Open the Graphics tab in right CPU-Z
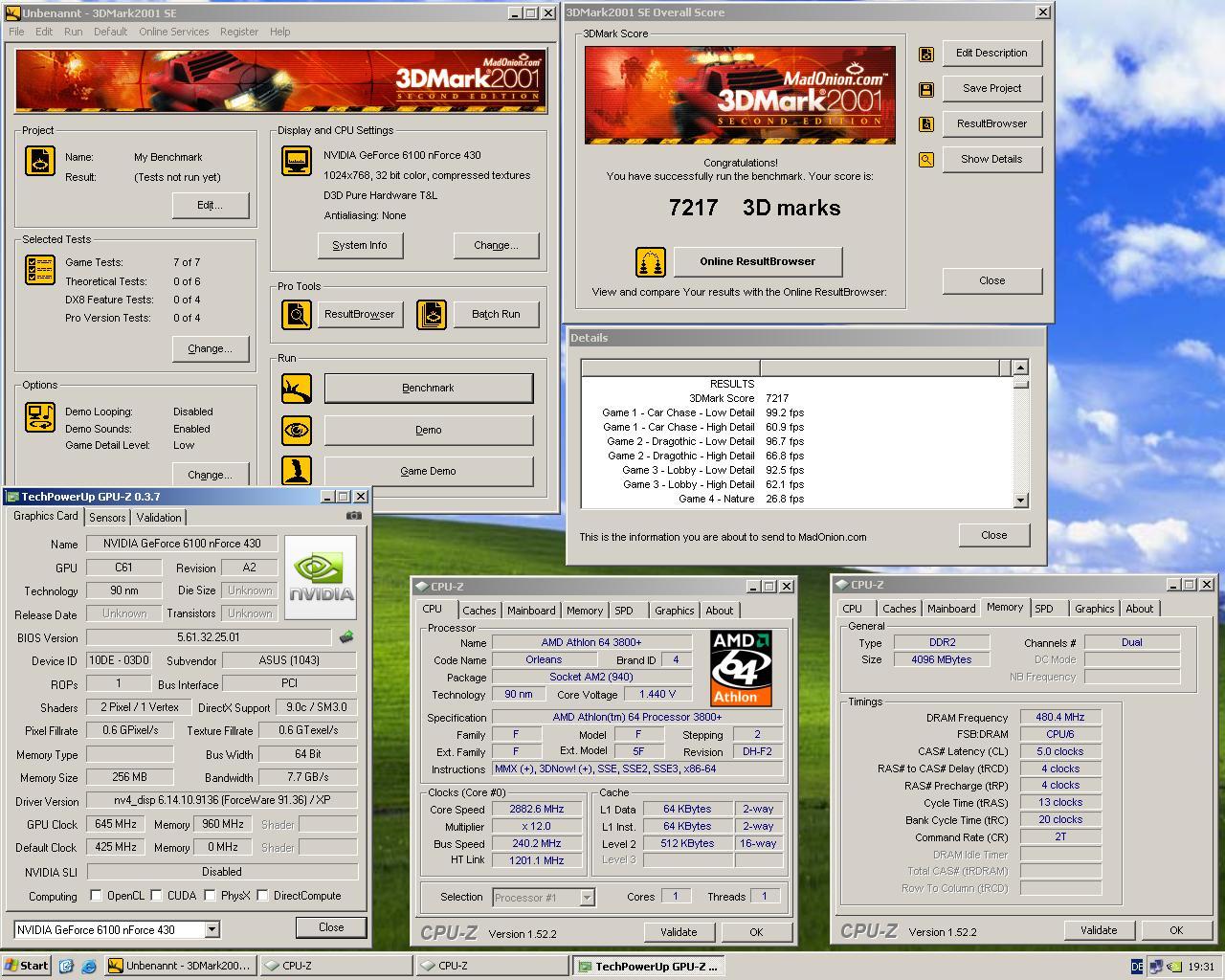Viewport: 1225px width, 980px height. tap(1095, 608)
